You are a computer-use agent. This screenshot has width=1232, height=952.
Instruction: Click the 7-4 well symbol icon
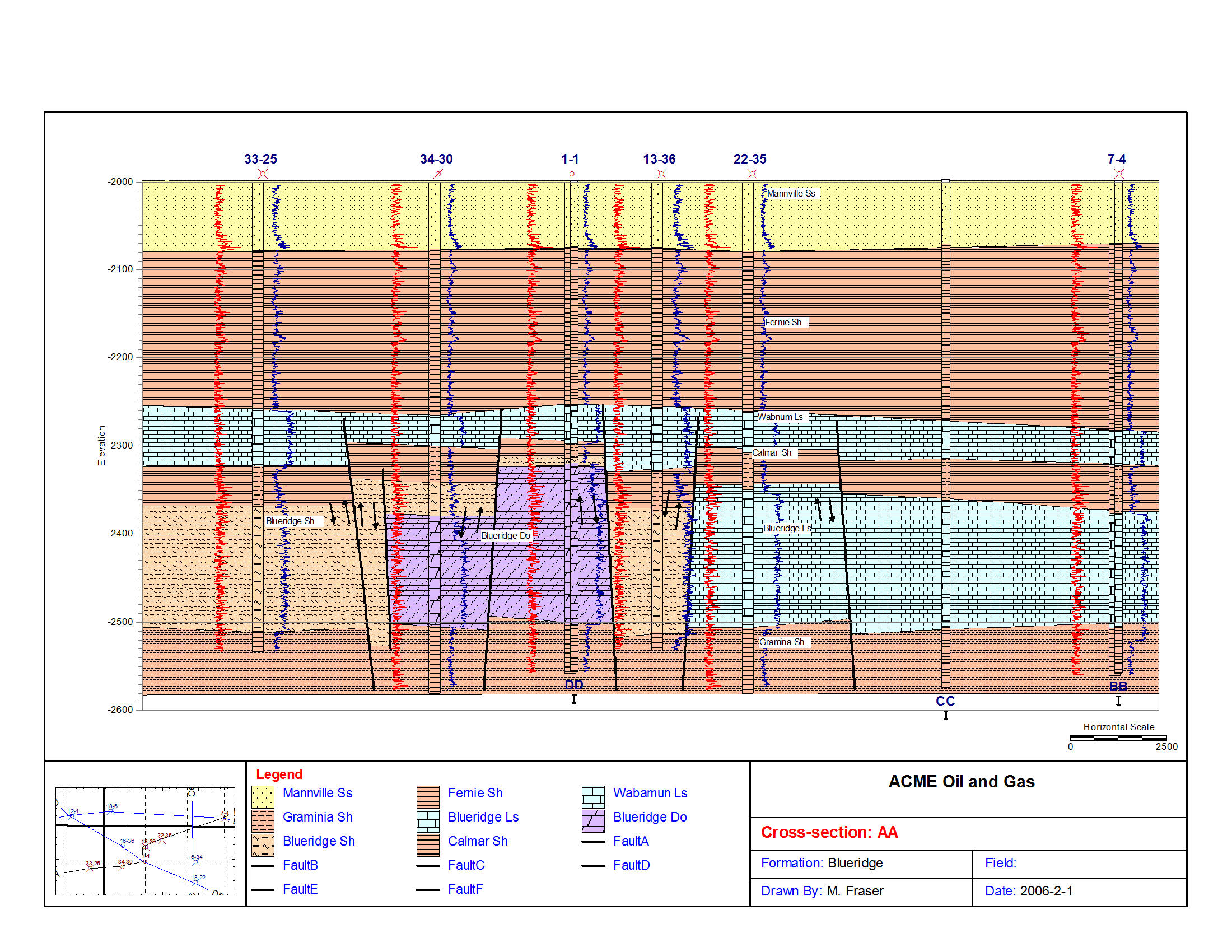coord(1119,174)
